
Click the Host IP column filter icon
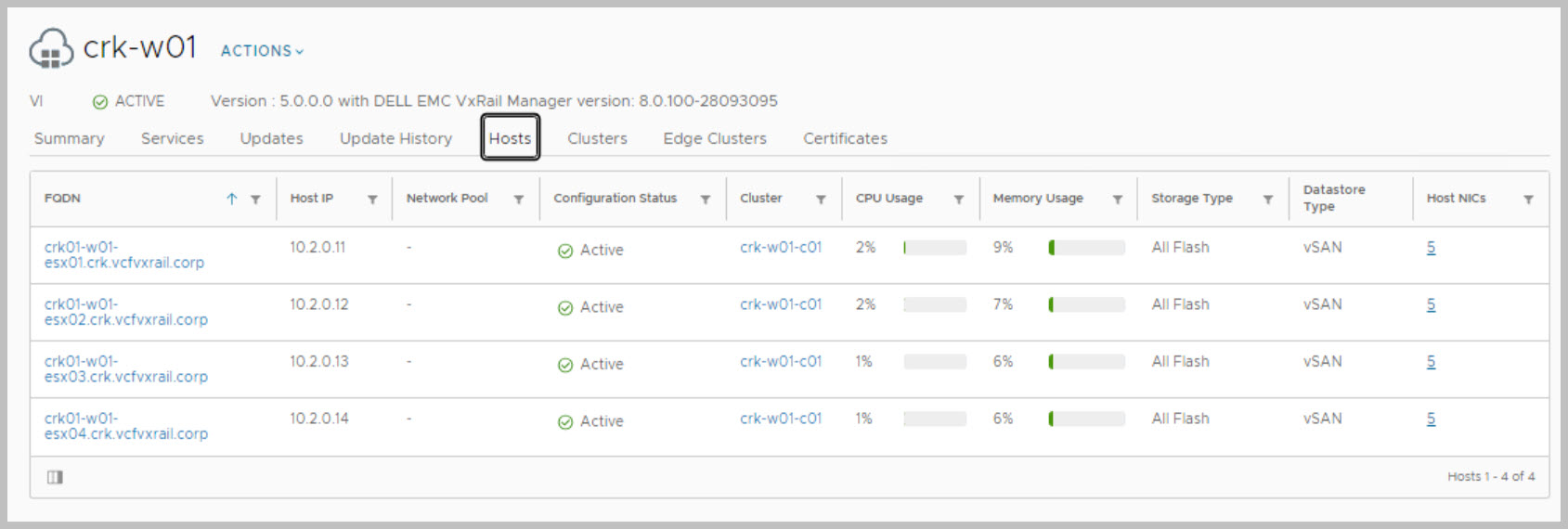(x=372, y=200)
